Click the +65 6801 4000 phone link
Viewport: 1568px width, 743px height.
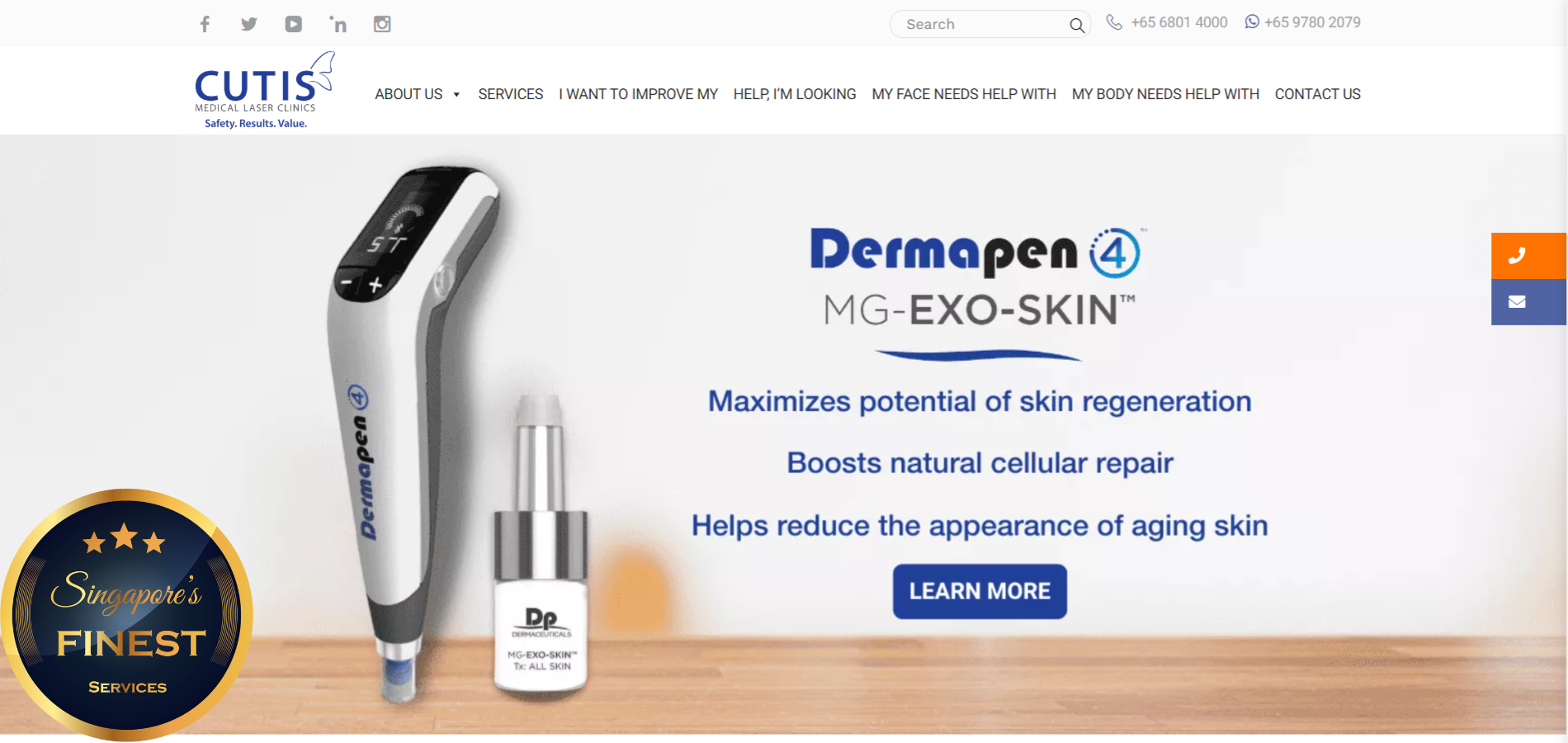pos(1178,22)
